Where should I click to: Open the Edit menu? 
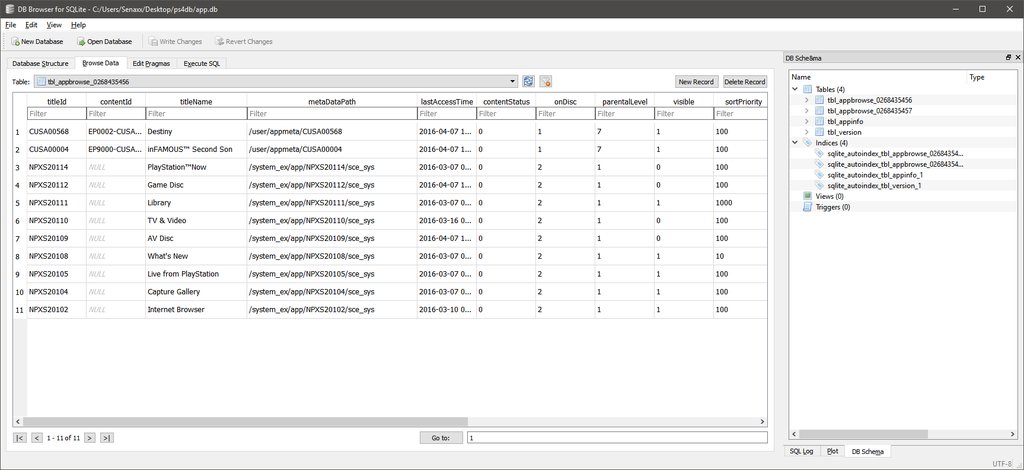[x=31, y=24]
